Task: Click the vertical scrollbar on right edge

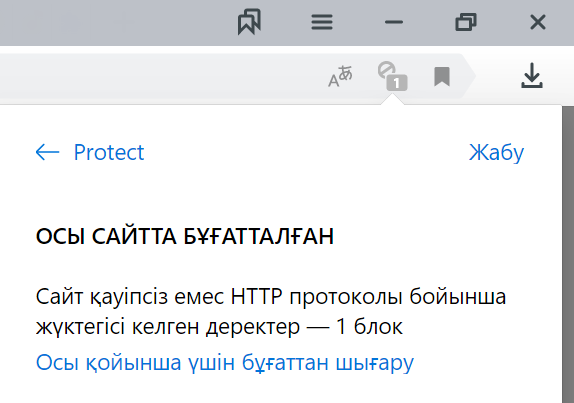Action: [568, 254]
